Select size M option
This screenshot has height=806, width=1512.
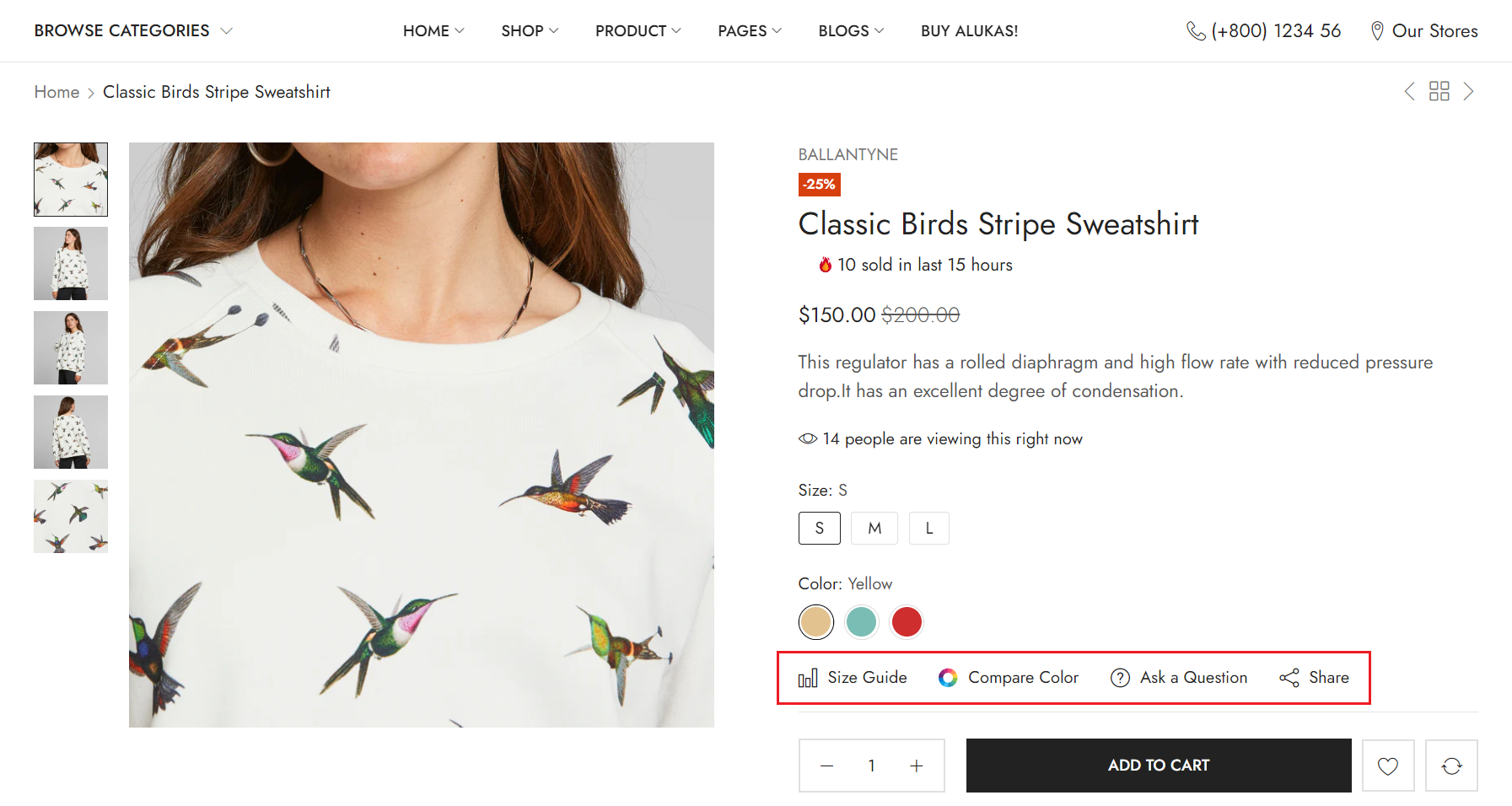pyautogui.click(x=874, y=529)
